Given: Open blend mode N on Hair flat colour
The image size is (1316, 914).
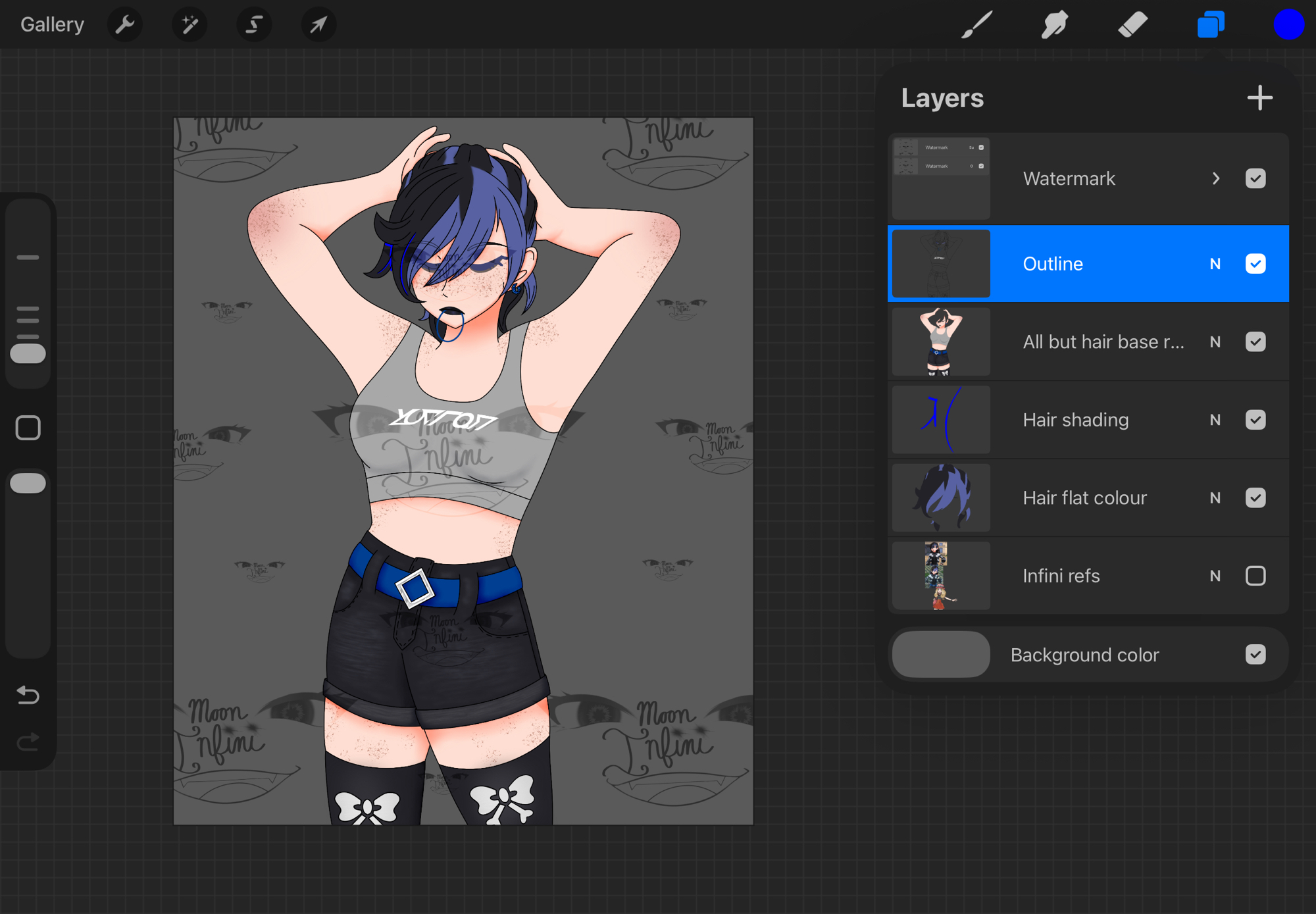Looking at the screenshot, I should pyautogui.click(x=1215, y=498).
